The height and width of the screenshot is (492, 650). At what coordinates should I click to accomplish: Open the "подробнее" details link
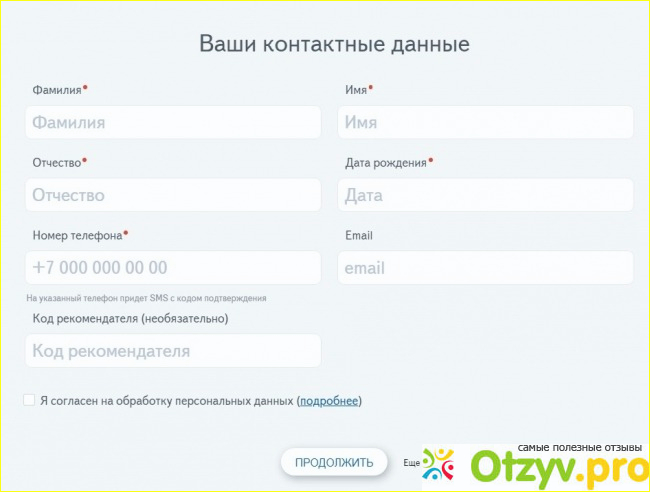tap(329, 401)
